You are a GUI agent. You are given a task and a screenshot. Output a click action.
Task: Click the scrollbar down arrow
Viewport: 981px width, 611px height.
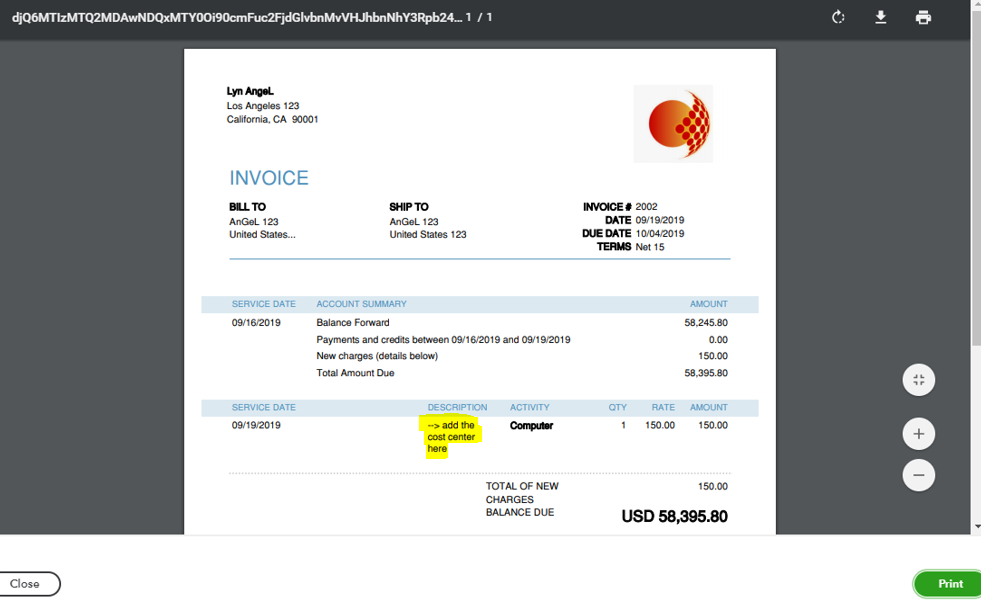tap(977, 527)
